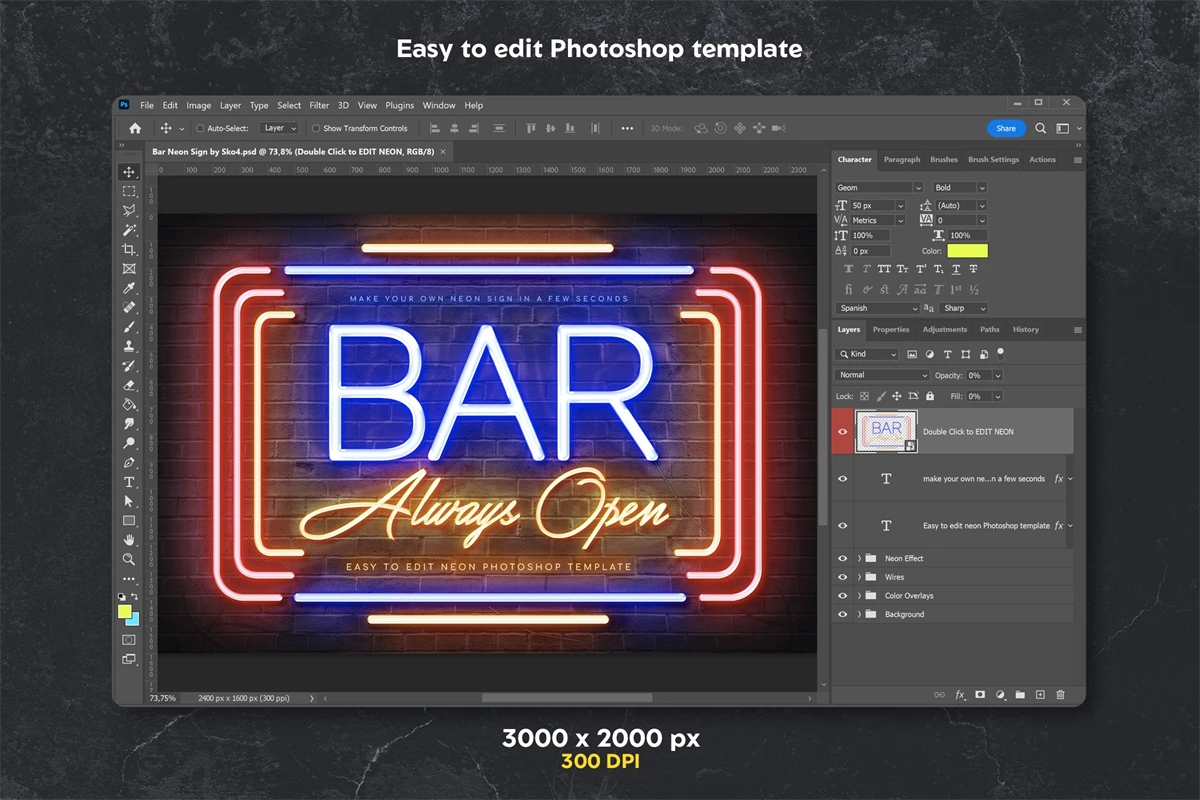The width and height of the screenshot is (1200, 800).
Task: Click the BAR smart object layer thumbnail
Action: [886, 431]
